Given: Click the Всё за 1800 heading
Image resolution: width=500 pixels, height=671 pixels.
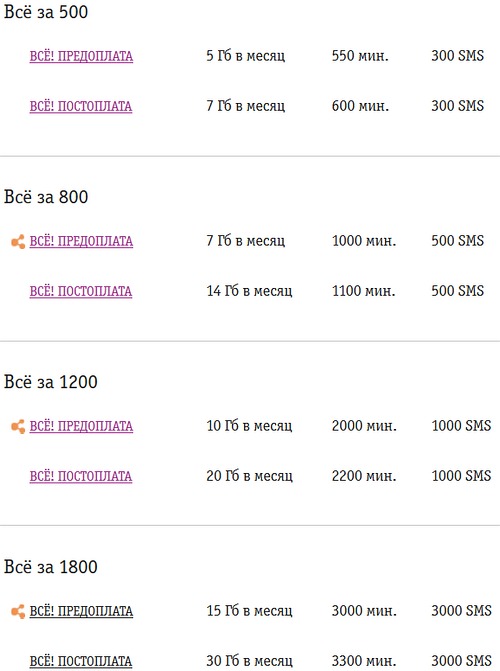Looking at the screenshot, I should click(51, 567).
